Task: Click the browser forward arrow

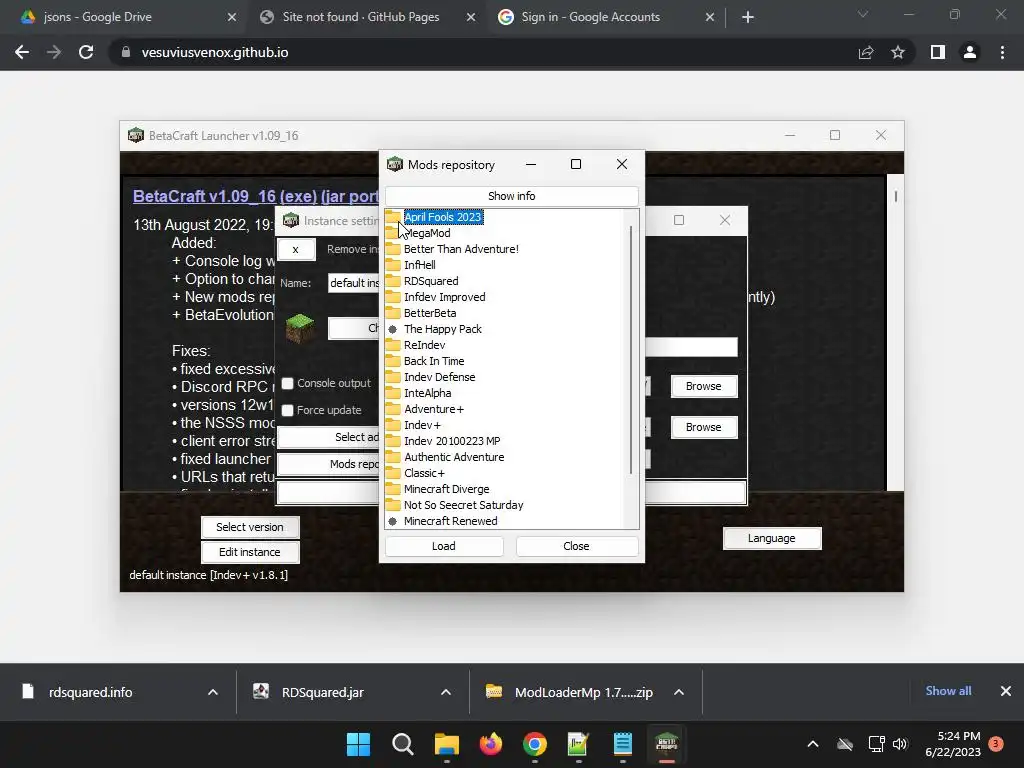Action: point(54,52)
